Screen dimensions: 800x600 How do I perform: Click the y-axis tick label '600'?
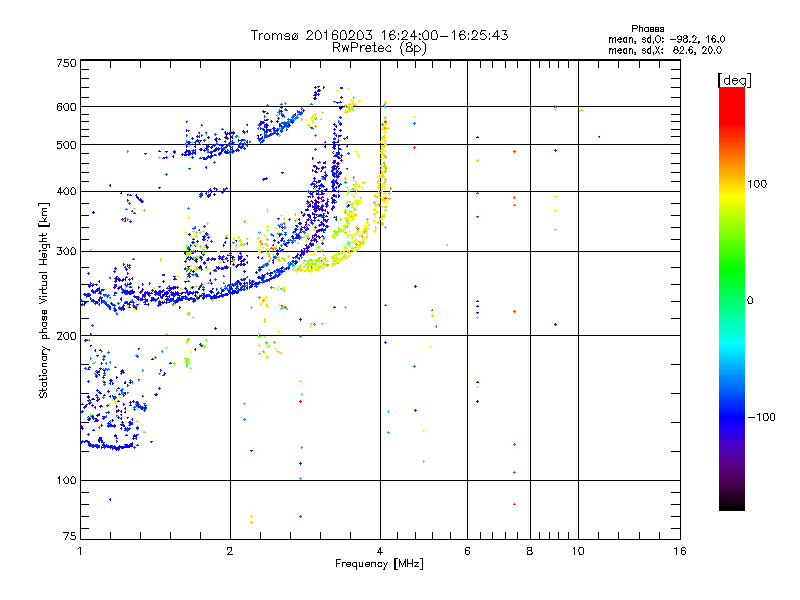(x=66, y=107)
